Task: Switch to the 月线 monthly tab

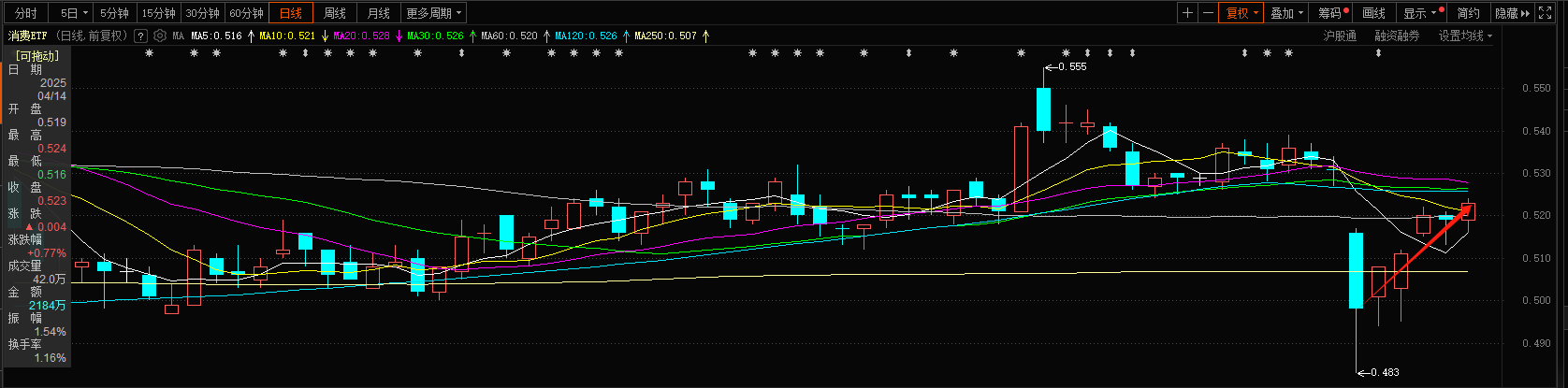Action: click(379, 13)
